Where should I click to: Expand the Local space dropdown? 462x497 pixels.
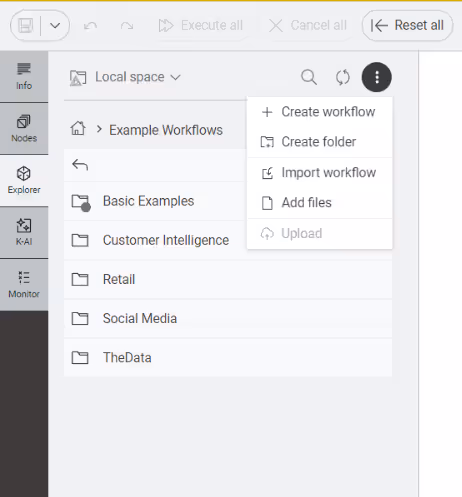138,77
